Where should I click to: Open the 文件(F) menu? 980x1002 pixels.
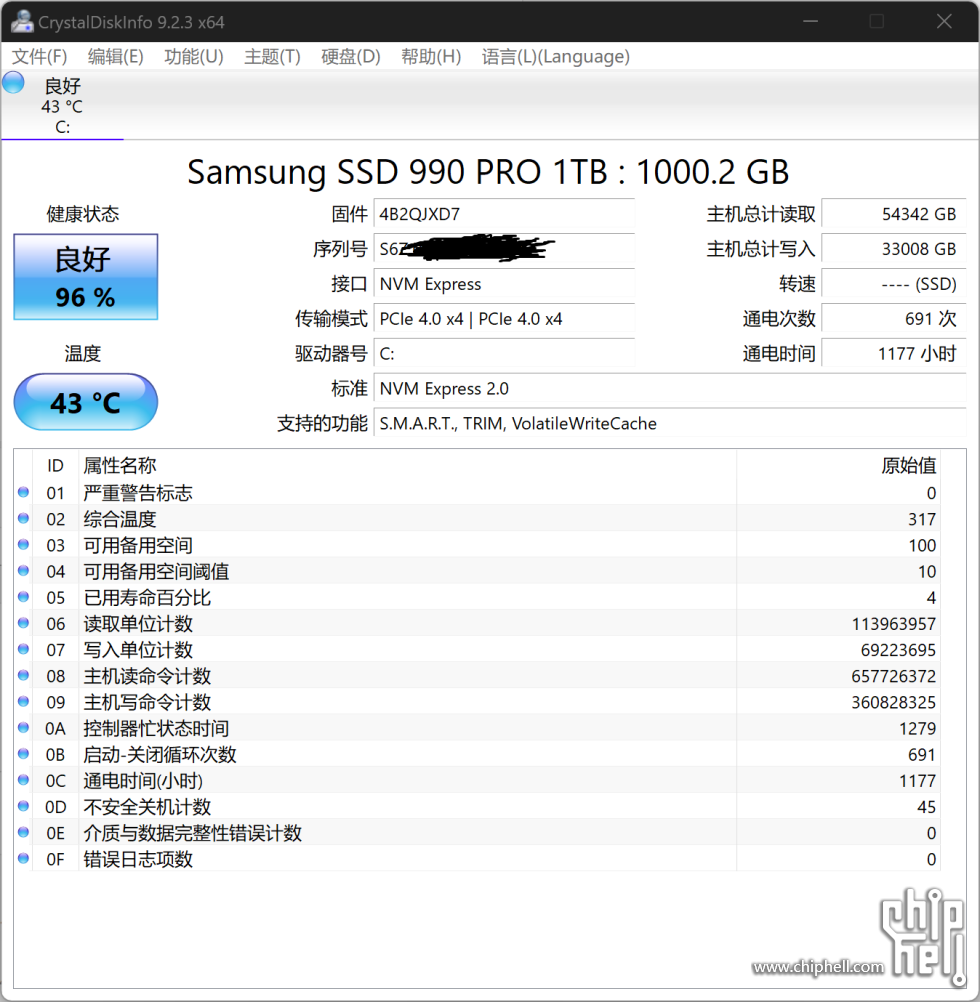40,57
